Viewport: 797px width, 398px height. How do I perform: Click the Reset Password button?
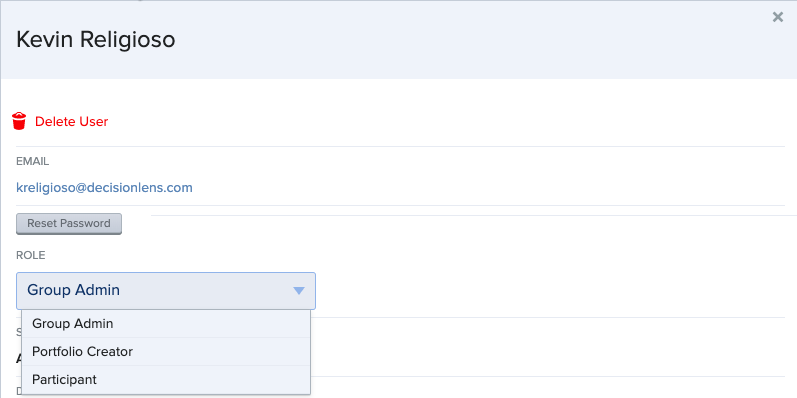click(69, 224)
